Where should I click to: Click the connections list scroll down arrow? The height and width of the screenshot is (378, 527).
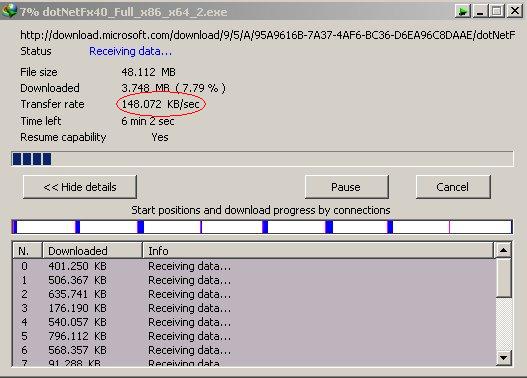[503, 358]
